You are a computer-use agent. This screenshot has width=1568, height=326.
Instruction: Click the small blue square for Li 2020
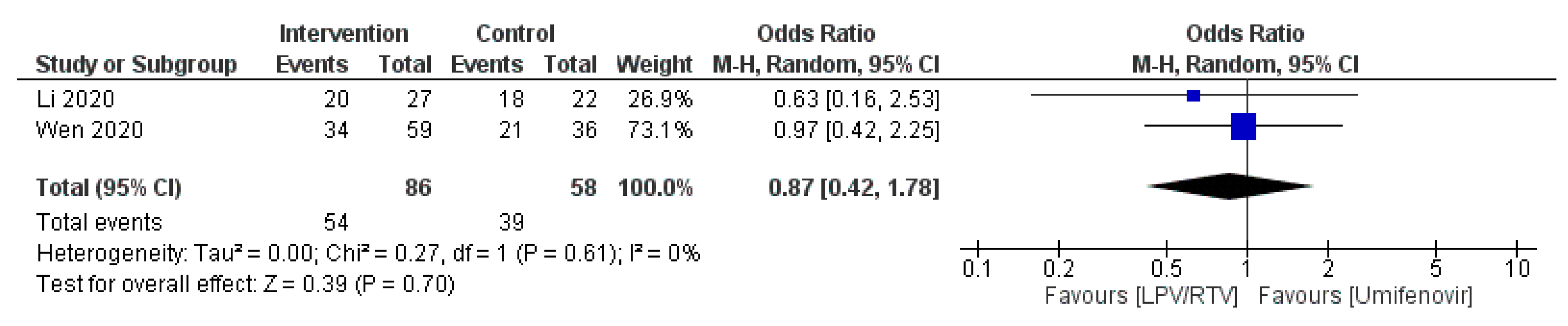1193,95
